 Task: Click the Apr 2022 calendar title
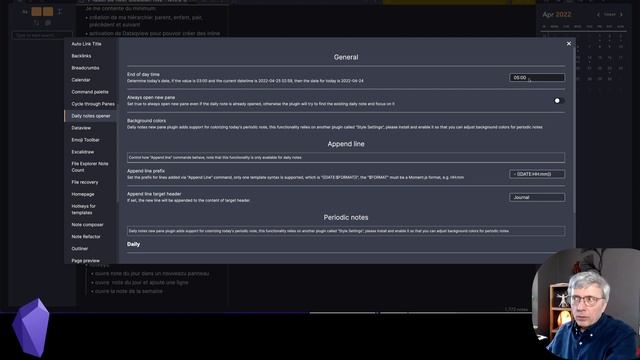coord(557,15)
